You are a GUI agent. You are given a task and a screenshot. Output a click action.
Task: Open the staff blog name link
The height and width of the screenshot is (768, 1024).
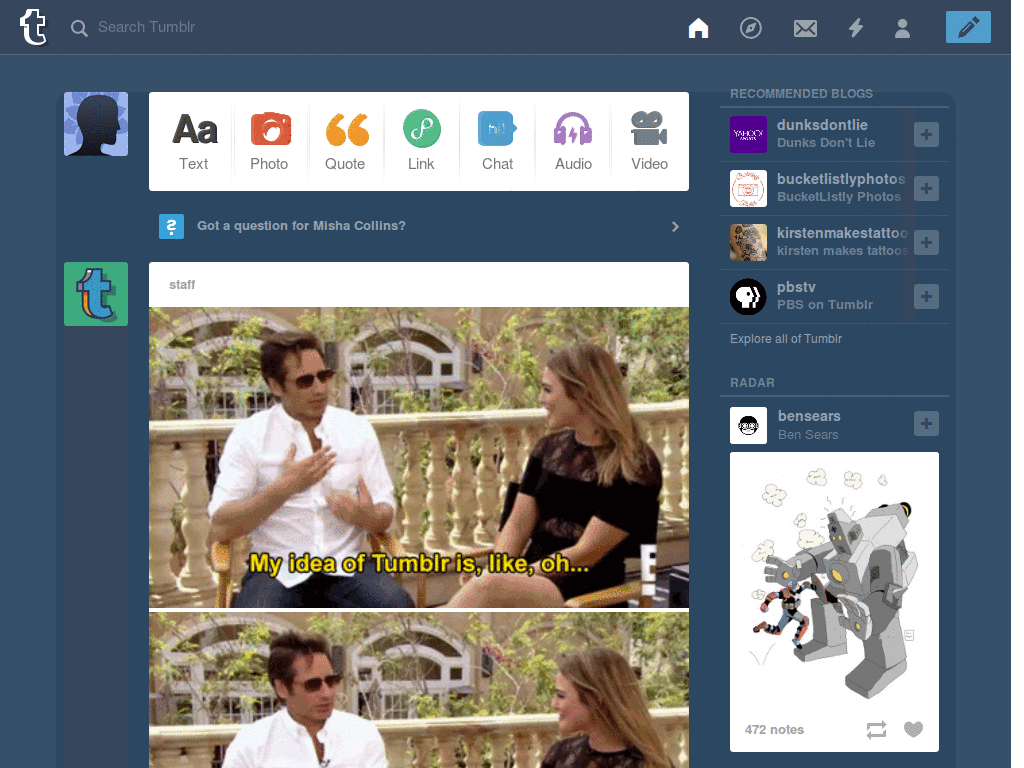[182, 285]
